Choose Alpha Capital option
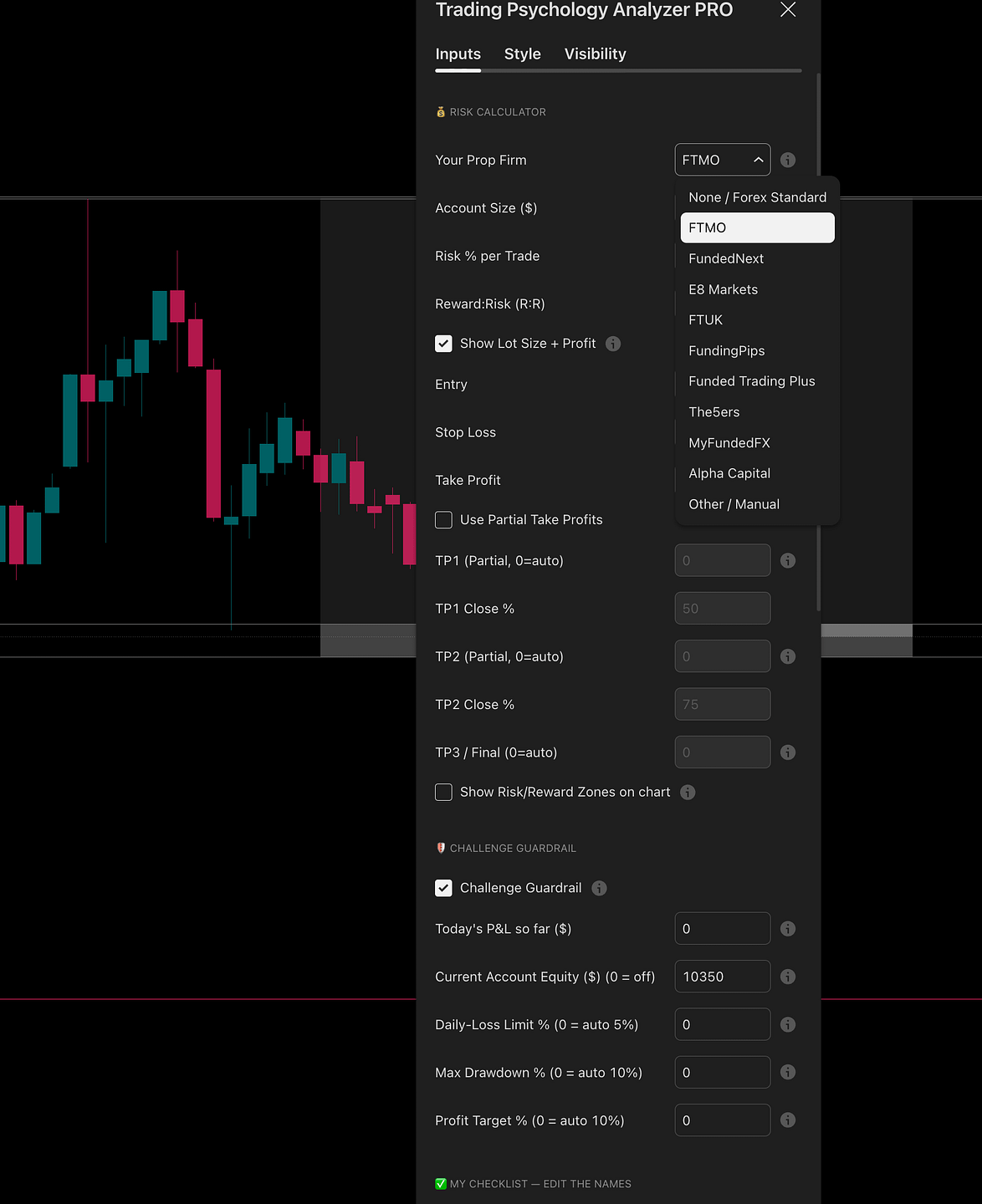The image size is (982, 1204). [x=757, y=473]
